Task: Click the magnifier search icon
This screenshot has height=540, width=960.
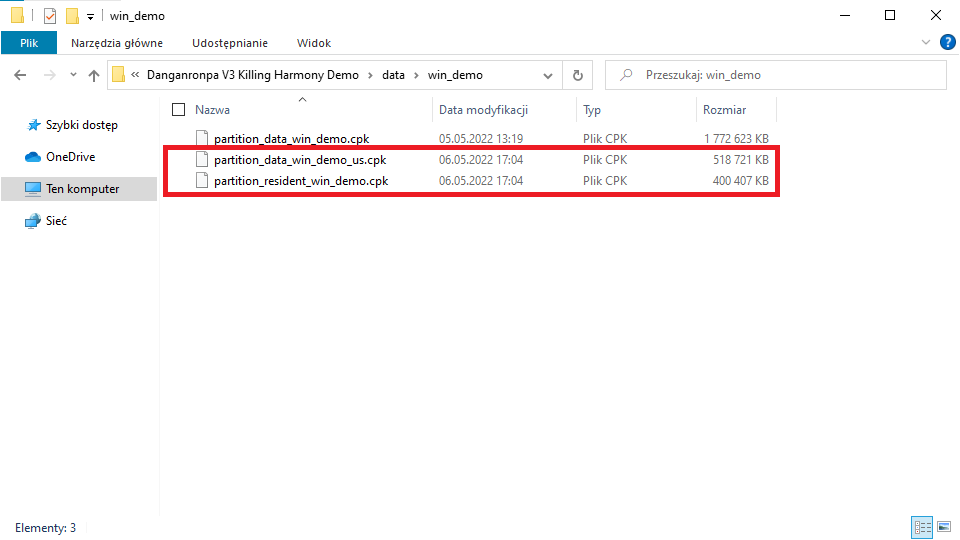Action: (626, 75)
